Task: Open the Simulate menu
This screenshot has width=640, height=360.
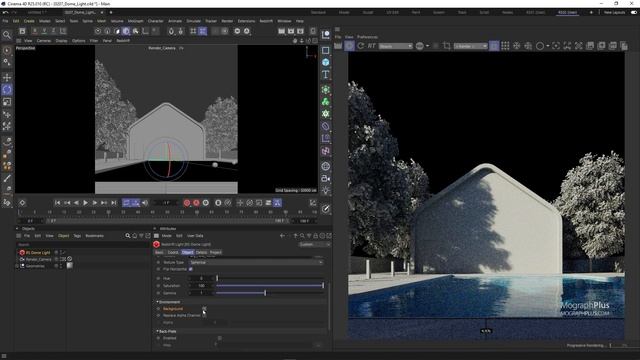Action: 193,21
